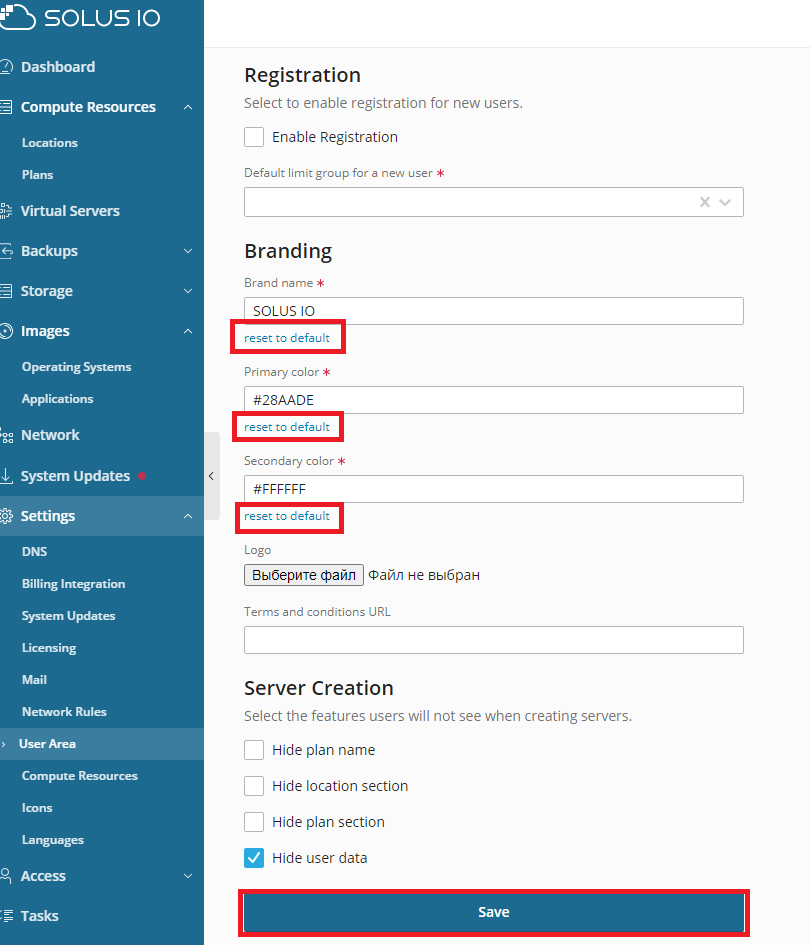Open Applications under Images
Screen dimensions: 810x945
click(x=57, y=399)
